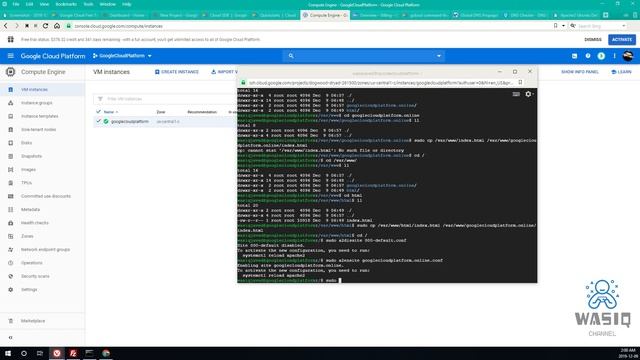This screenshot has width=640, height=360.
Task: Click the SSH terminal settings gear
Action: point(529,94)
